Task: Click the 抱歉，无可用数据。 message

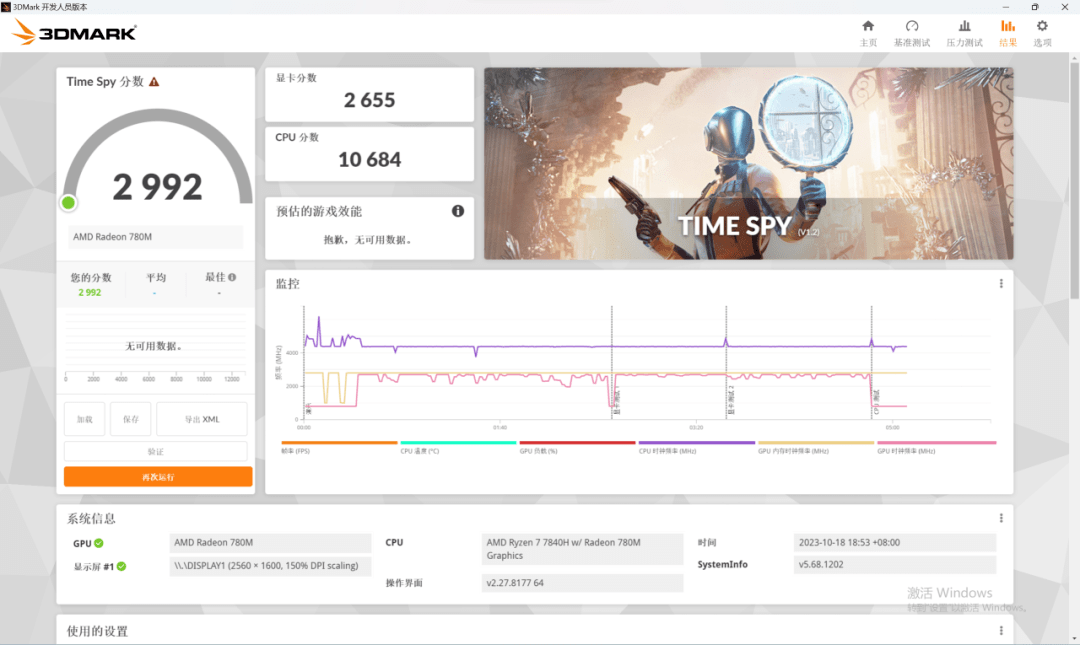Action: pyautogui.click(x=369, y=240)
